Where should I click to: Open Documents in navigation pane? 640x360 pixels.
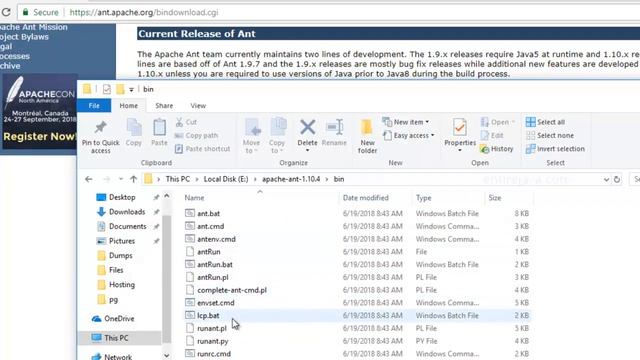coord(127,227)
